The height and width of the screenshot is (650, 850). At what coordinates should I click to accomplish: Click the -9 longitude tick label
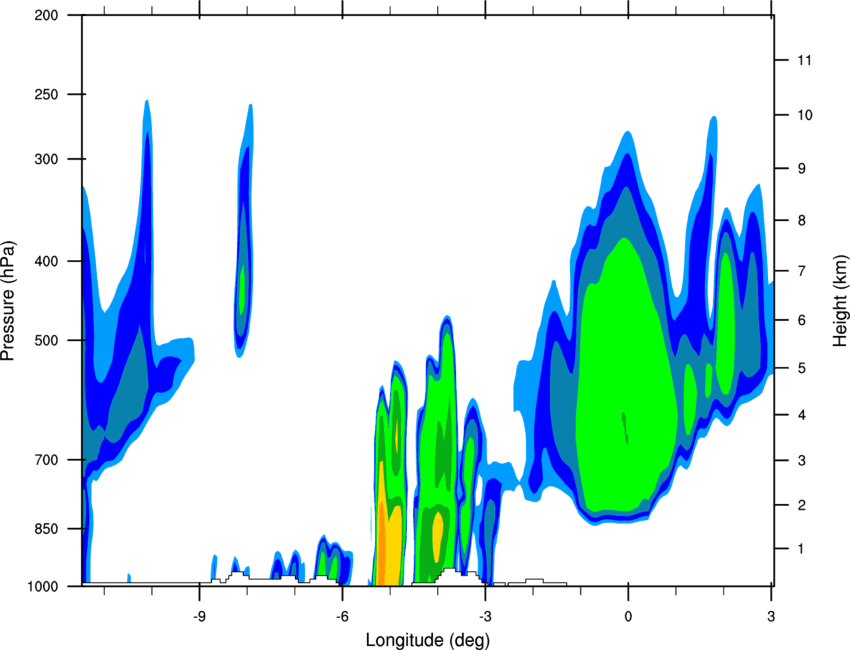coord(199,616)
